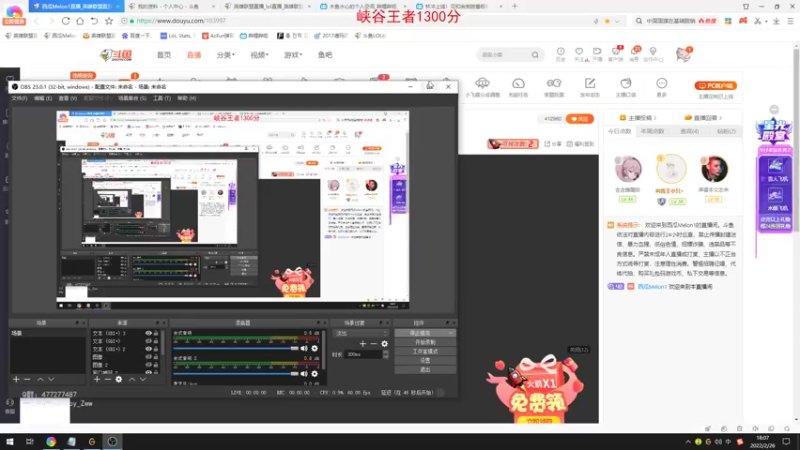Expand the 直播回看 section chevron
Screen dimensions: 800x450
[x=720, y=118]
